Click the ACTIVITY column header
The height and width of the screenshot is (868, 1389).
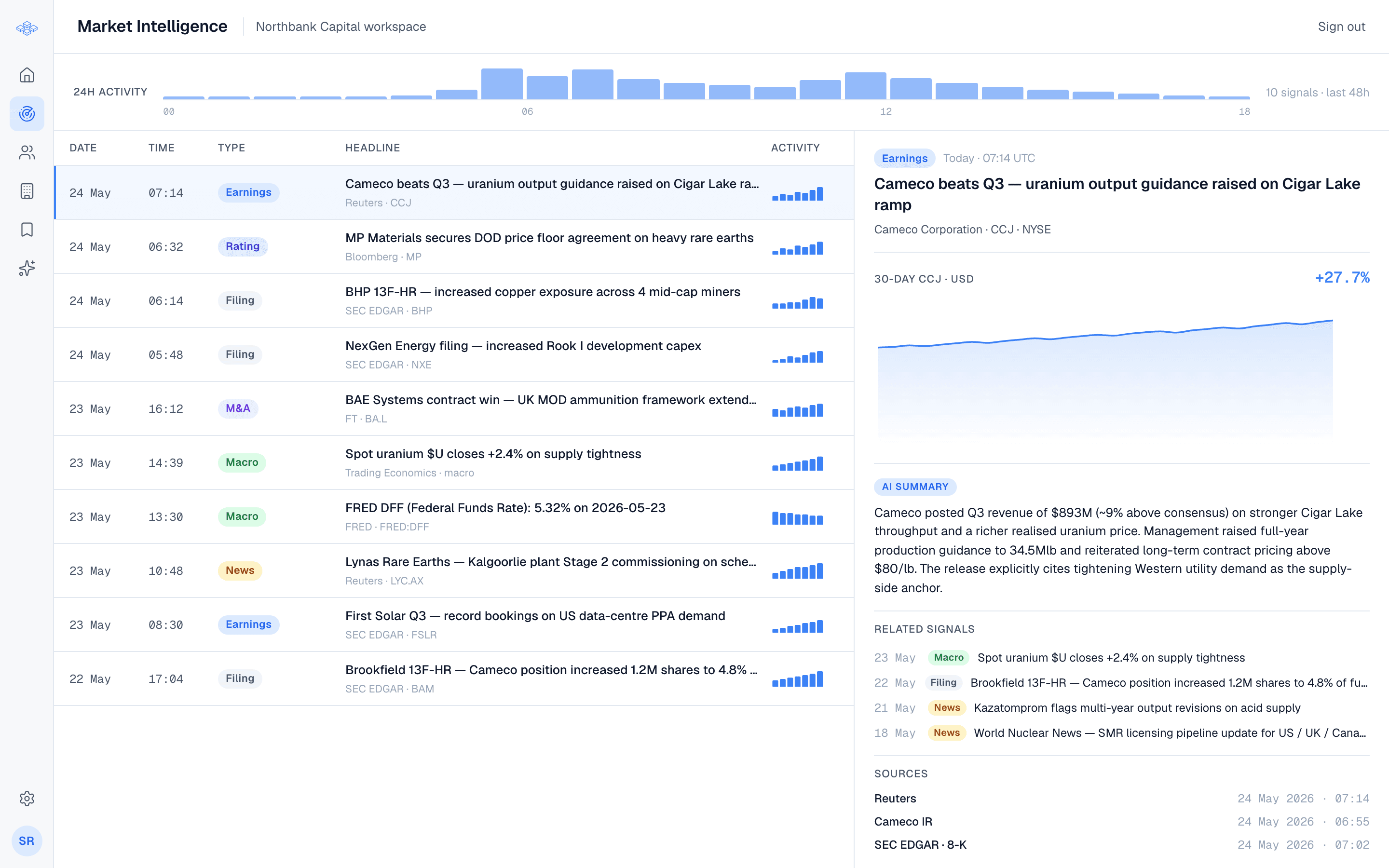(x=795, y=148)
